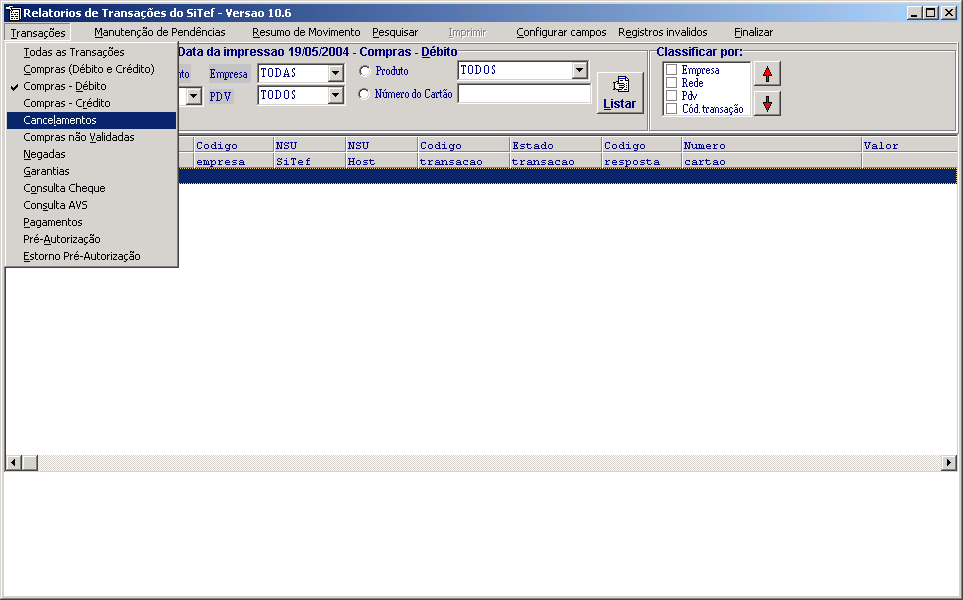Click the NSU Host column header
963x600 pixels.
(381, 153)
